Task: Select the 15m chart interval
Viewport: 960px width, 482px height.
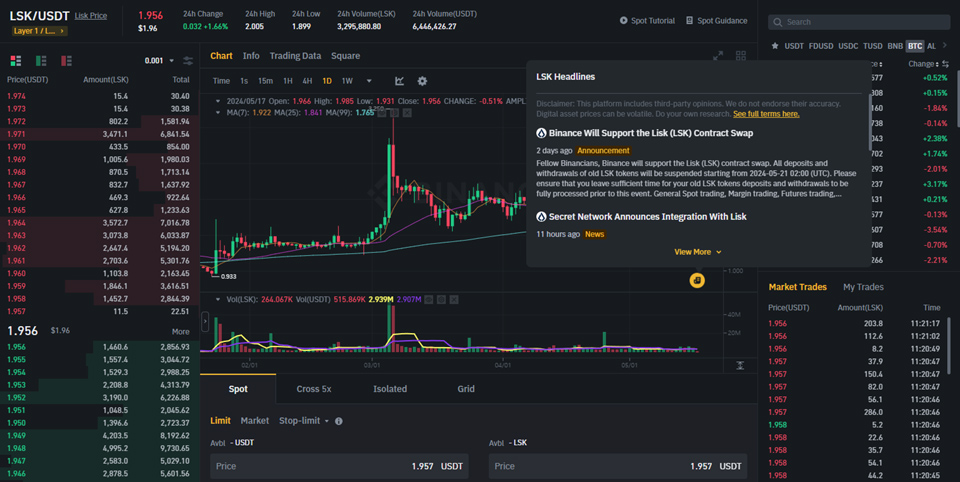Action: 265,81
